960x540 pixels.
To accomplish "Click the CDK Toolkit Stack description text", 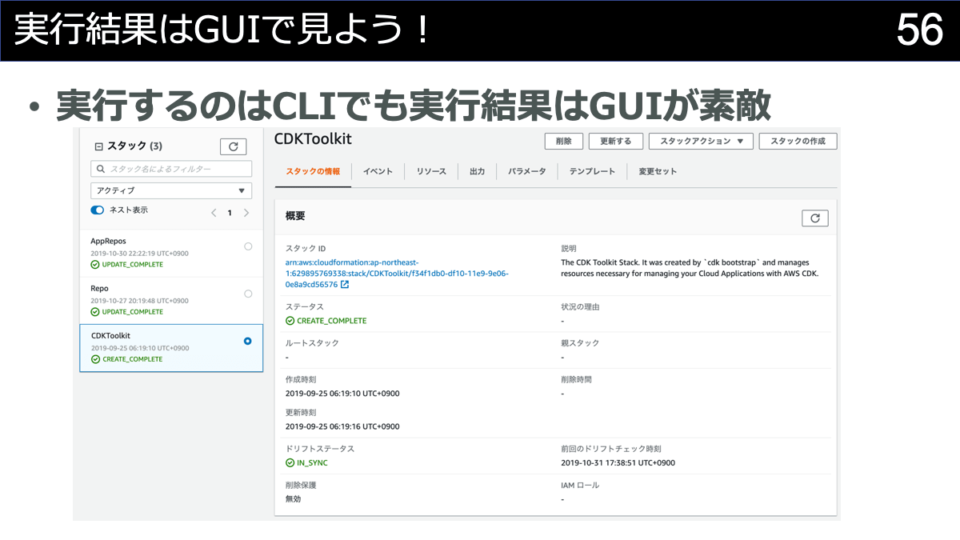I will 689,268.
